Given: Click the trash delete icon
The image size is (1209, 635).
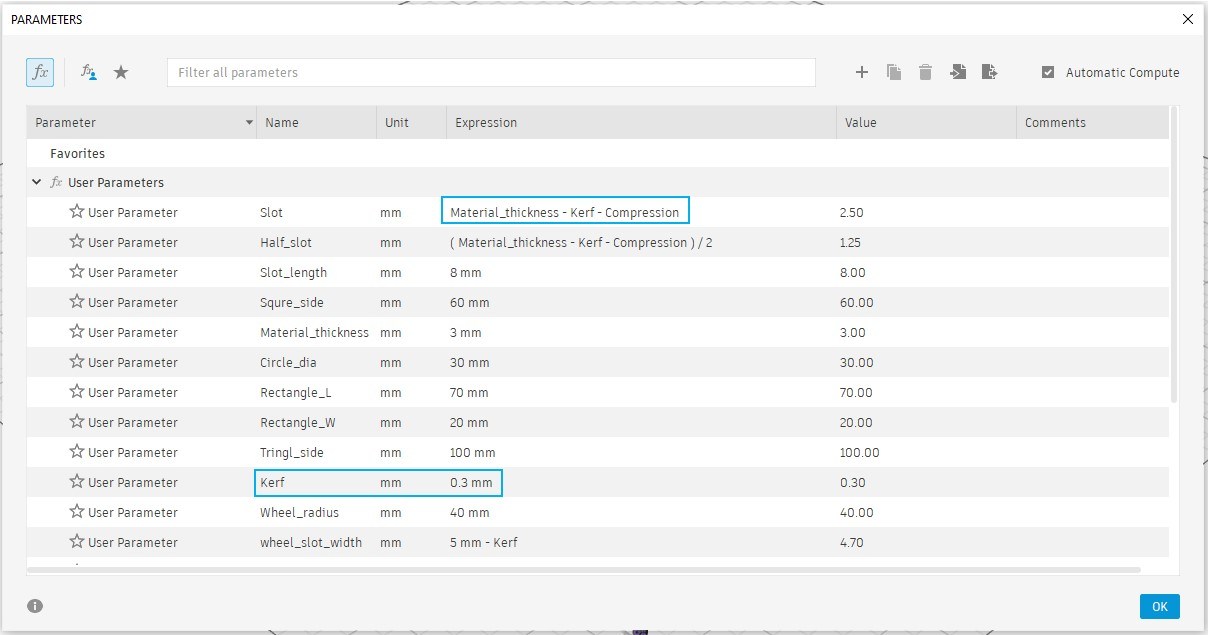Looking at the screenshot, I should pyautogui.click(x=926, y=72).
